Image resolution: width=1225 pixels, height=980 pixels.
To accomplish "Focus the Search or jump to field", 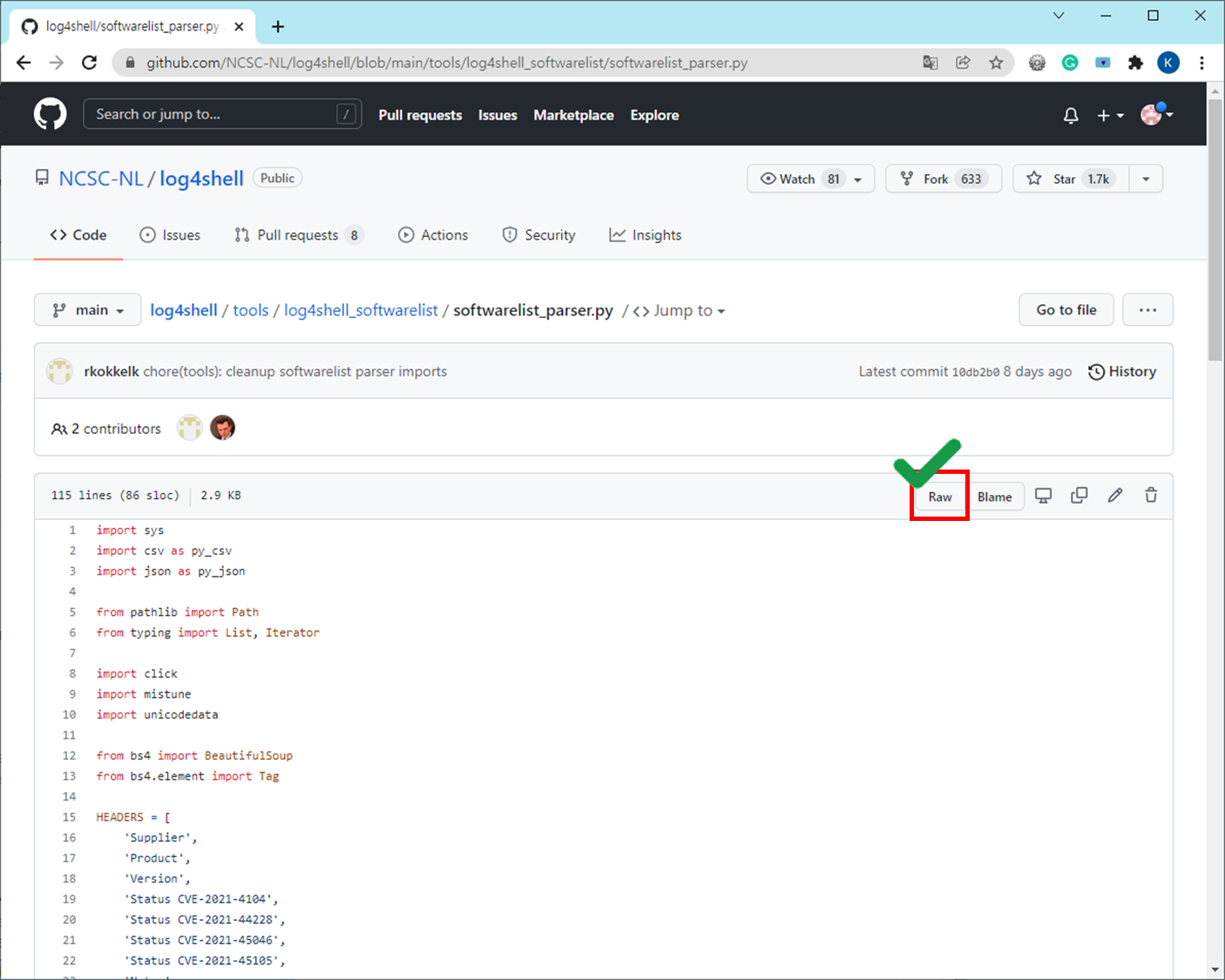I will (x=222, y=114).
